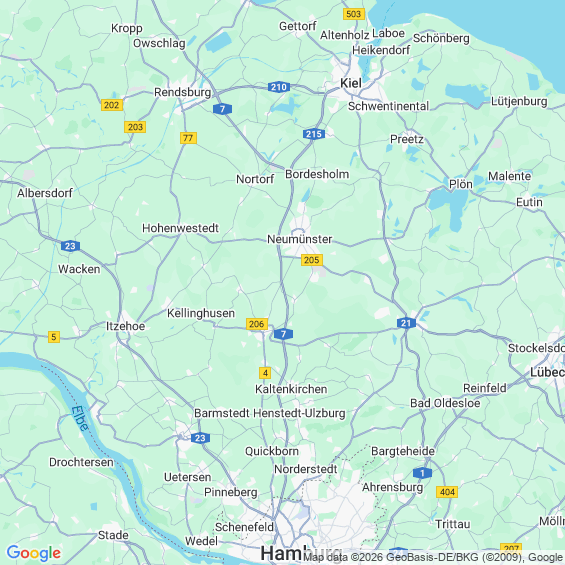Select the Kaltenkirchen town label
Image resolution: width=565 pixels, height=565 pixels.
coord(291,389)
